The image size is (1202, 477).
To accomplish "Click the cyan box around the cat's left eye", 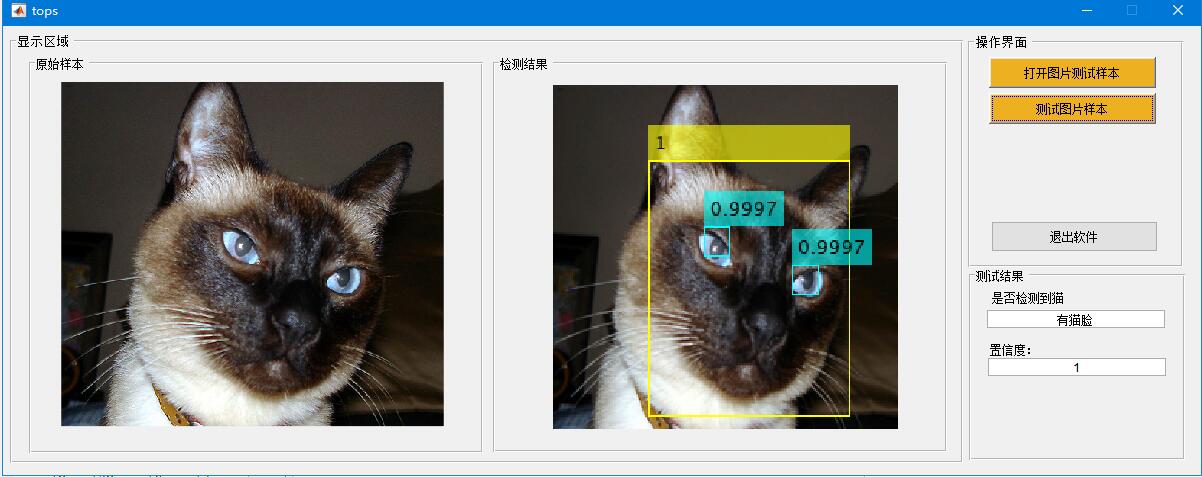I will [x=716, y=244].
